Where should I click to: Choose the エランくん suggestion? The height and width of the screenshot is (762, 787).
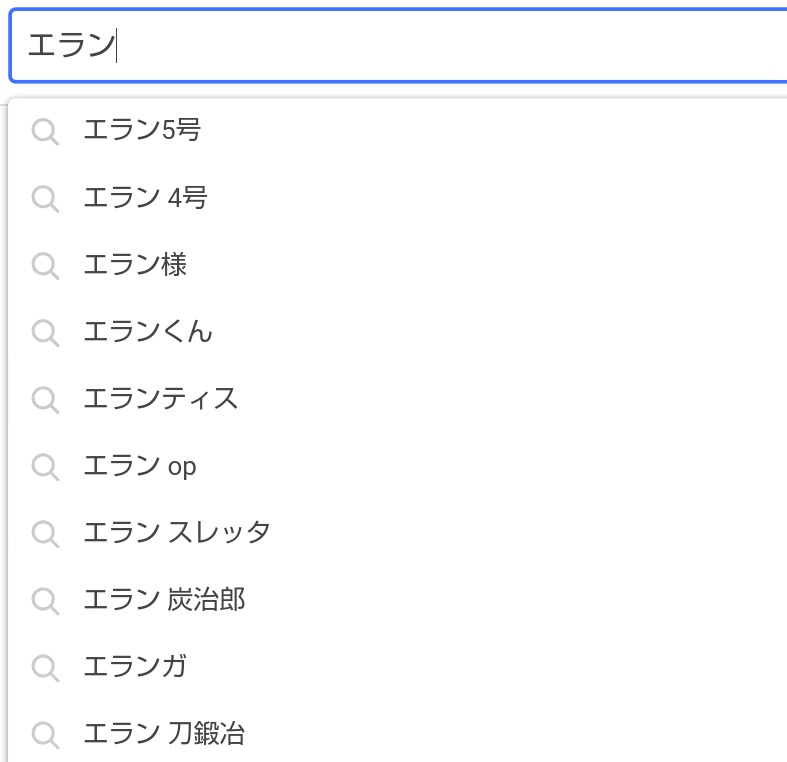[x=398, y=332]
